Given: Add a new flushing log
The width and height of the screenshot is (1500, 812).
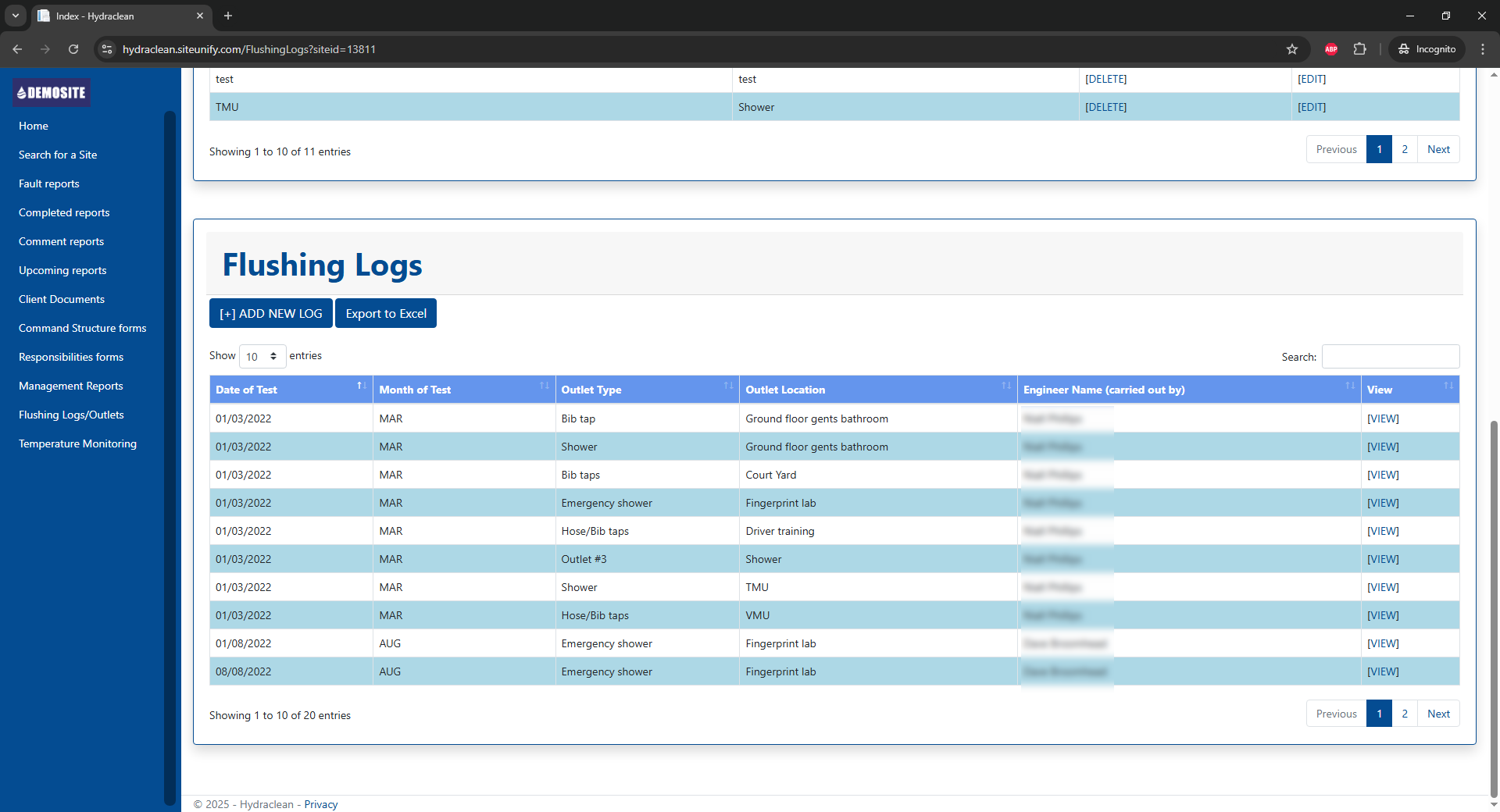Looking at the screenshot, I should (271, 313).
